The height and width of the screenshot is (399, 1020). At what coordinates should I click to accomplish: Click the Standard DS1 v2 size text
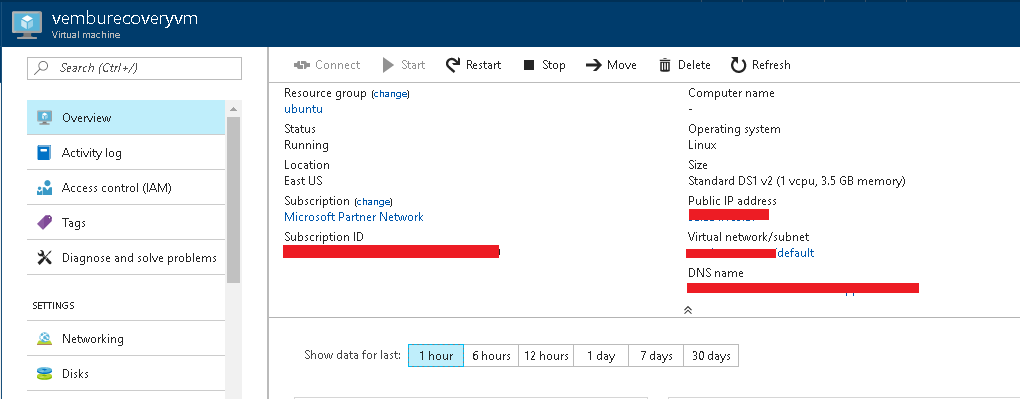(797, 181)
